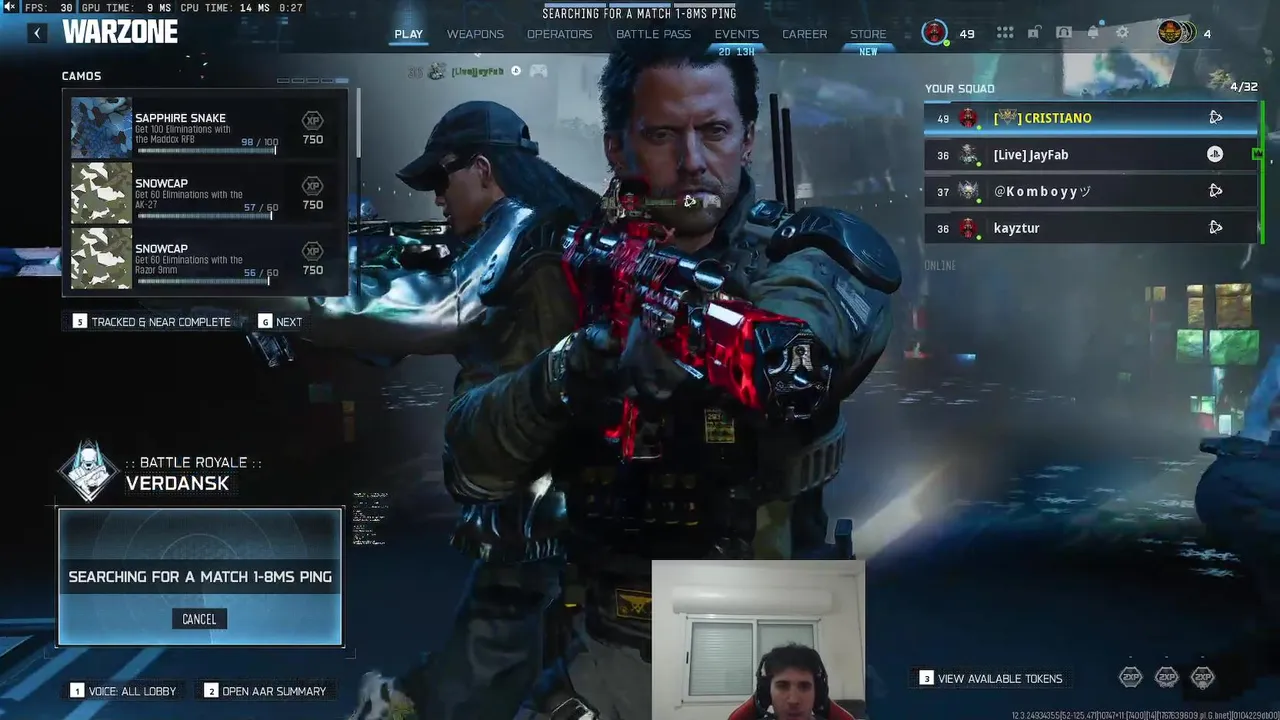
Task: Click the unlocked padlock party privacy icon
Action: (x=1034, y=33)
